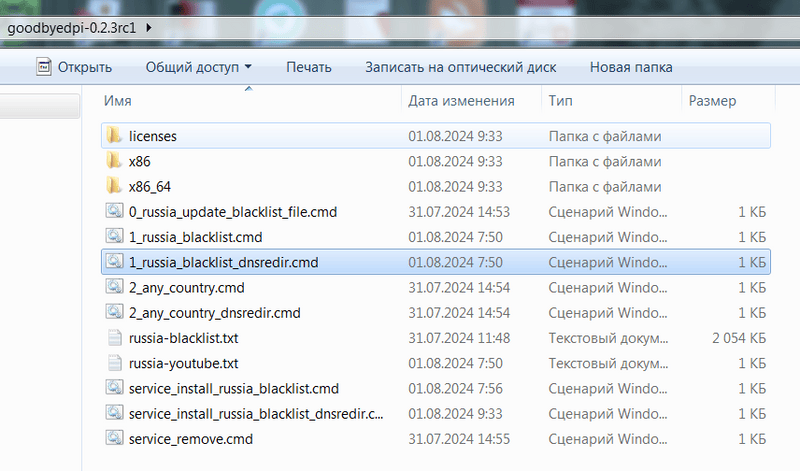Expand the goodbyedpi-0.2.3rc1 breadcrumb arrow

coord(148,28)
